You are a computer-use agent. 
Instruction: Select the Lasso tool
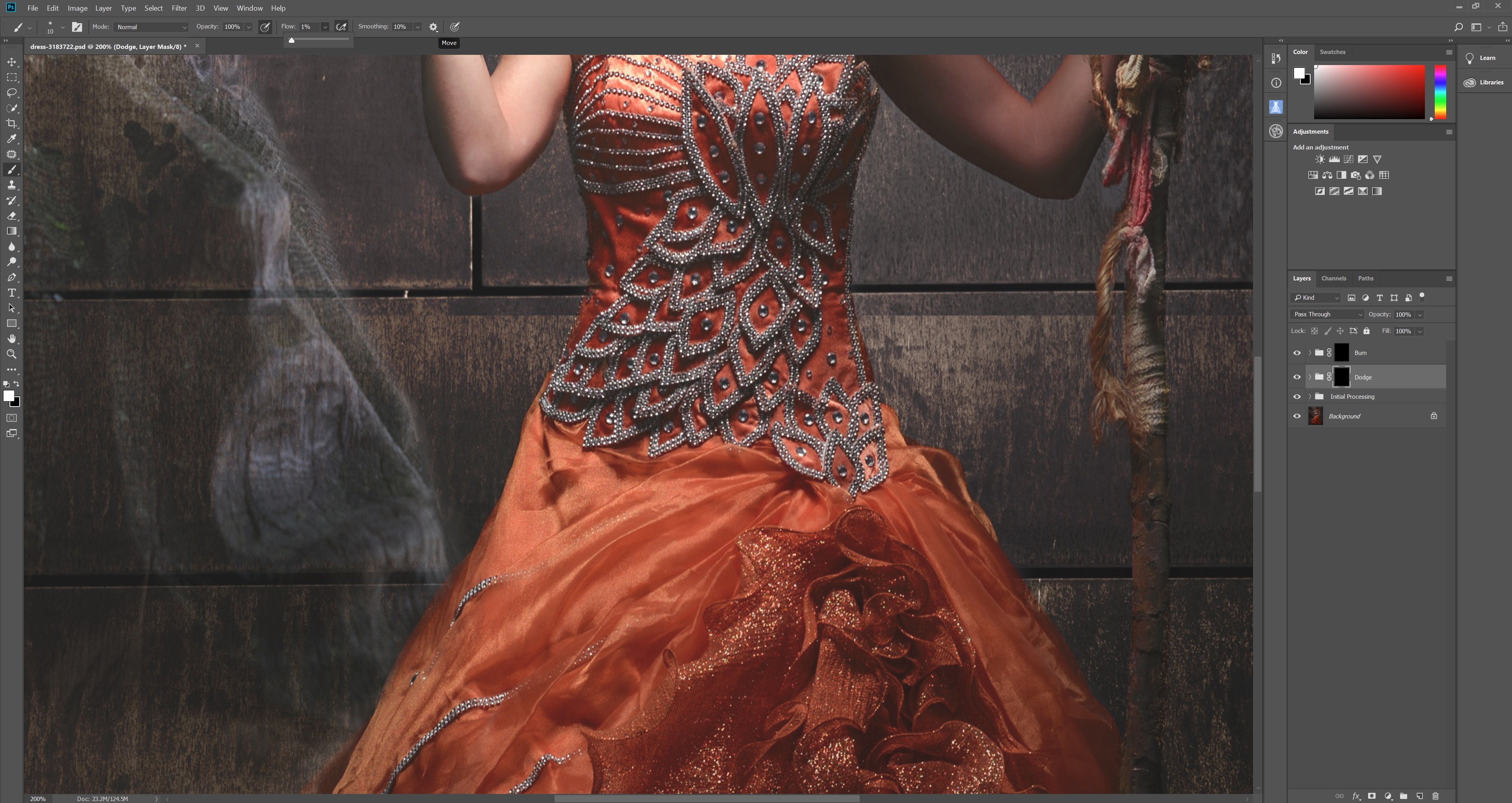point(12,93)
